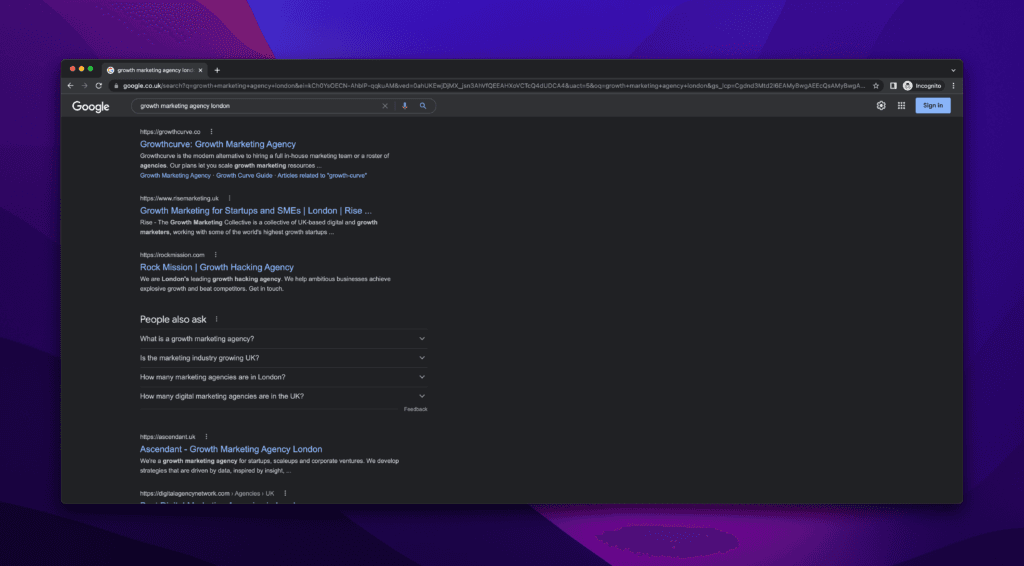Click the browser address bar URL

494,86
